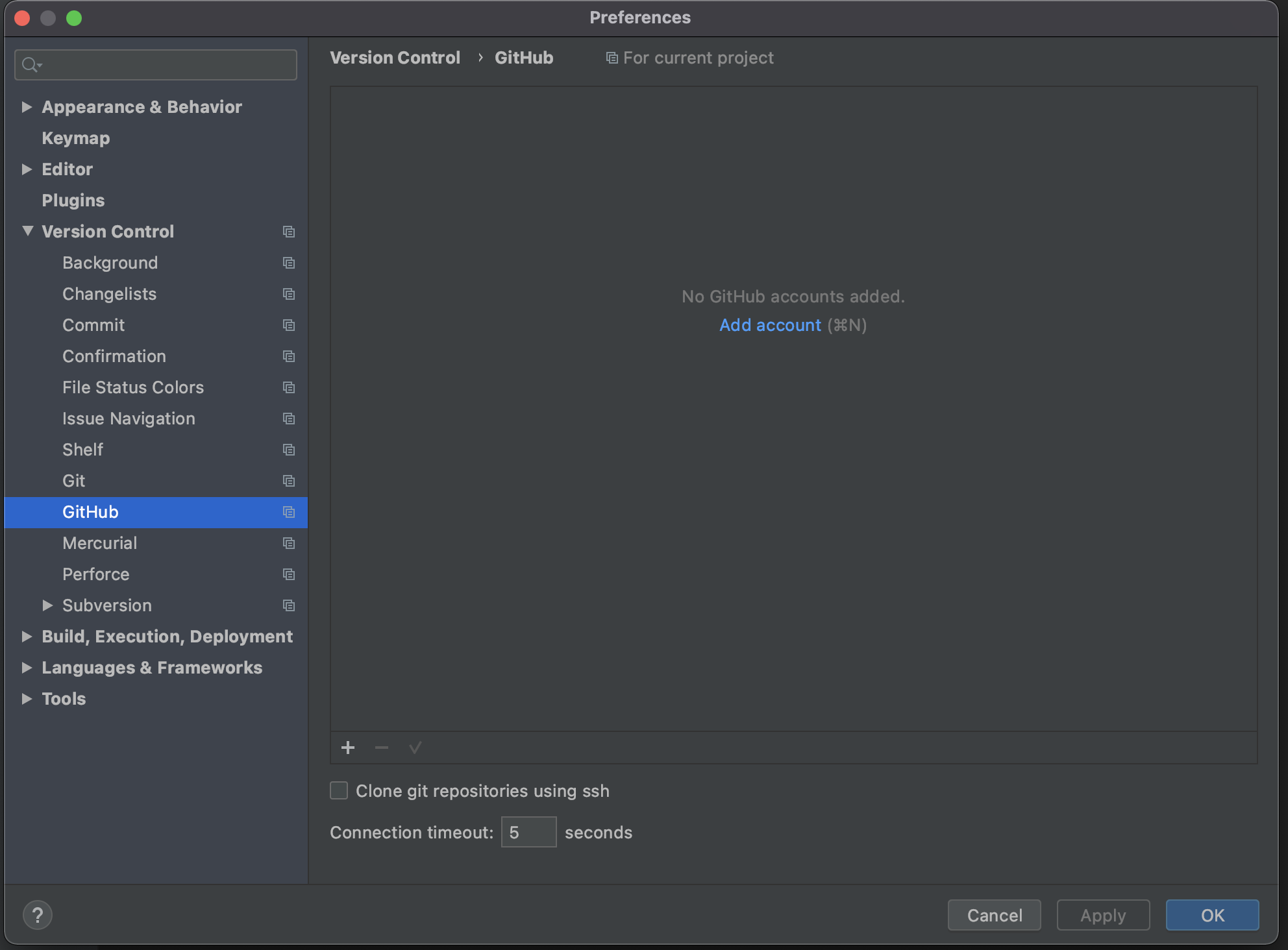The image size is (1288, 950).
Task: Click the project-level icon next to Mercurial
Action: click(289, 543)
